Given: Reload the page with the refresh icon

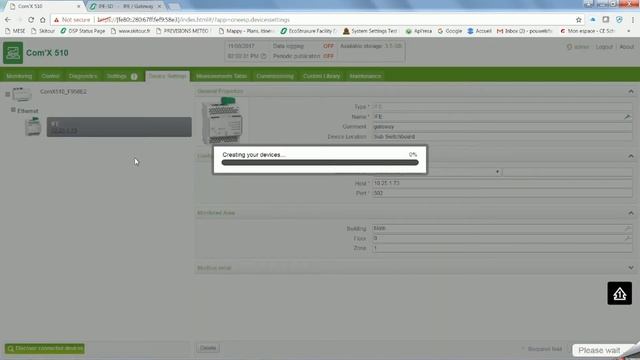Looking at the screenshot, I should [x=31, y=20].
